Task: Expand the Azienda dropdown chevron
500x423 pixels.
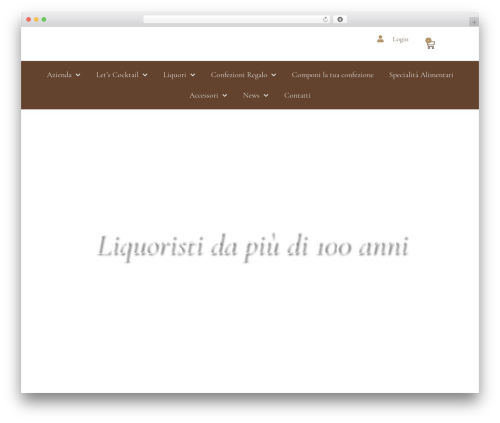Action: 78,75
